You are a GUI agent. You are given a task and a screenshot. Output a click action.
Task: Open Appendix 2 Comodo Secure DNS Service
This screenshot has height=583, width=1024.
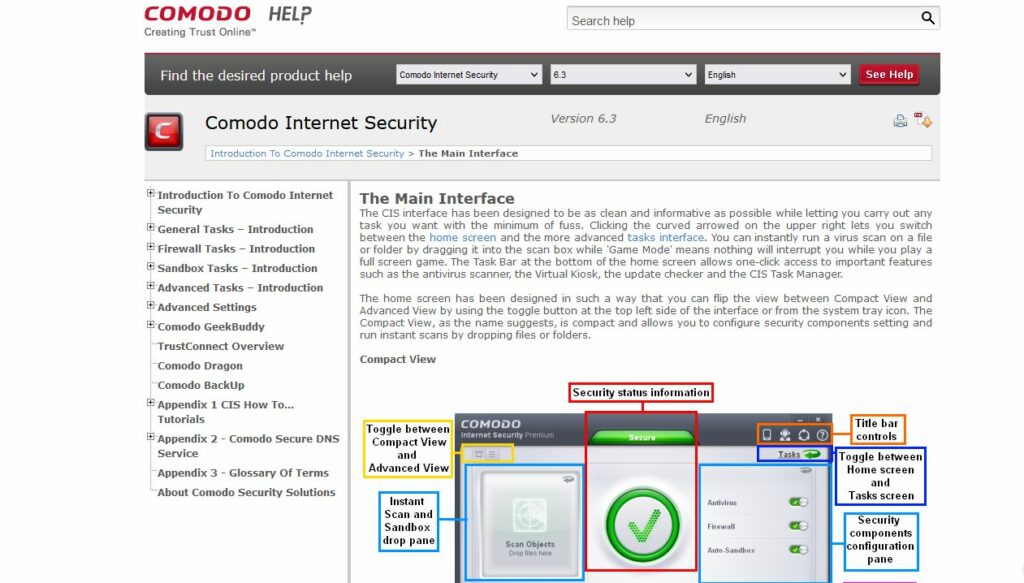(x=248, y=446)
